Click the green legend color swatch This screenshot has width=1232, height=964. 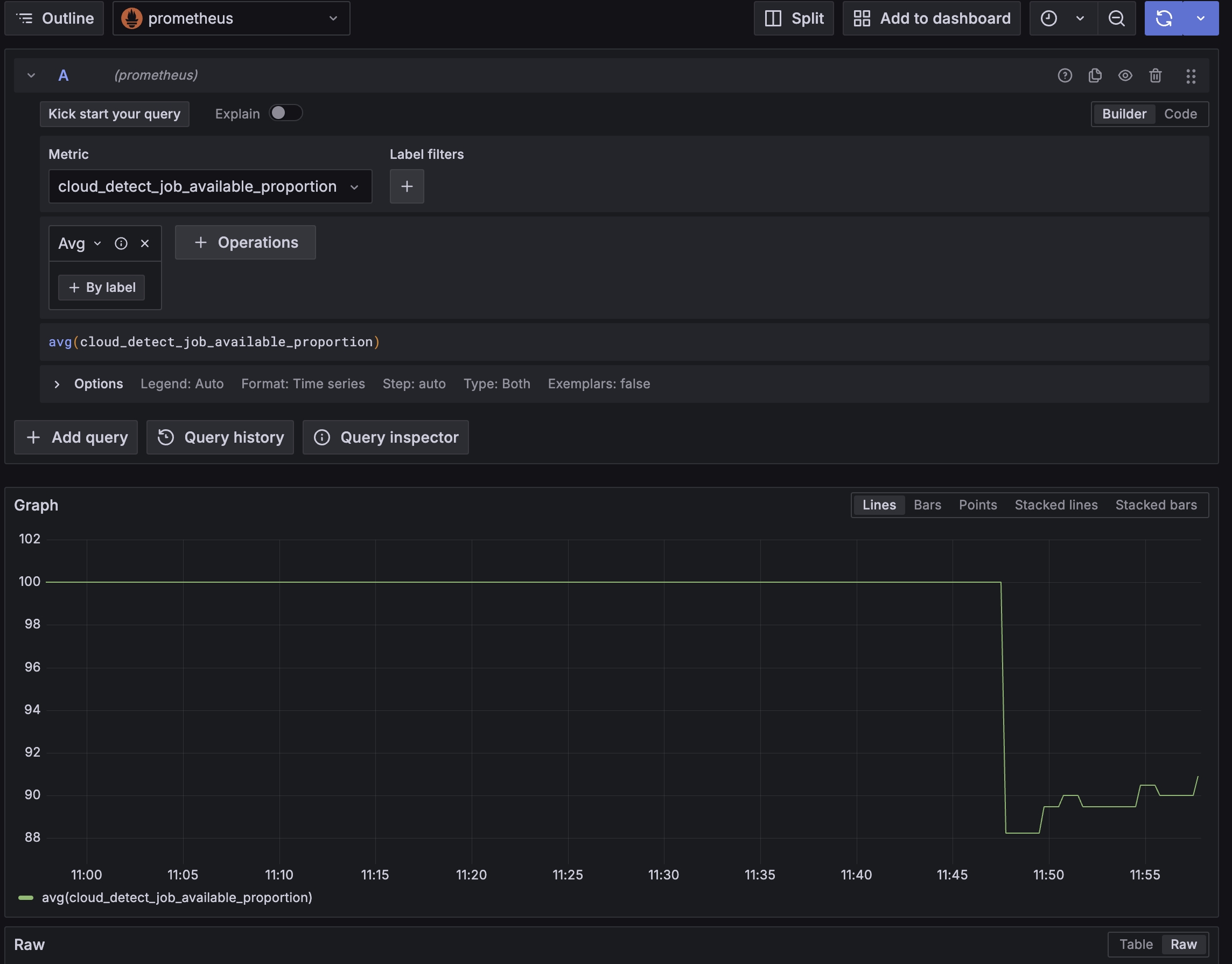26,898
